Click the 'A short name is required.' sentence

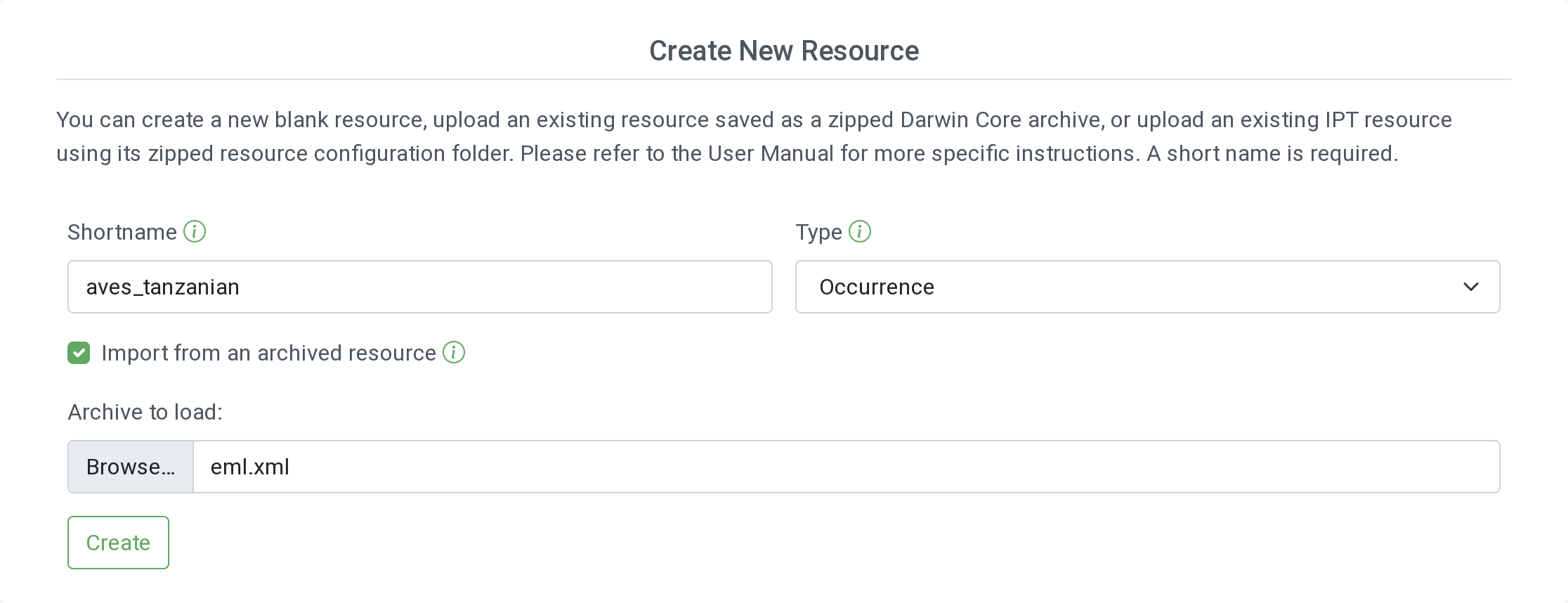coord(1272,153)
